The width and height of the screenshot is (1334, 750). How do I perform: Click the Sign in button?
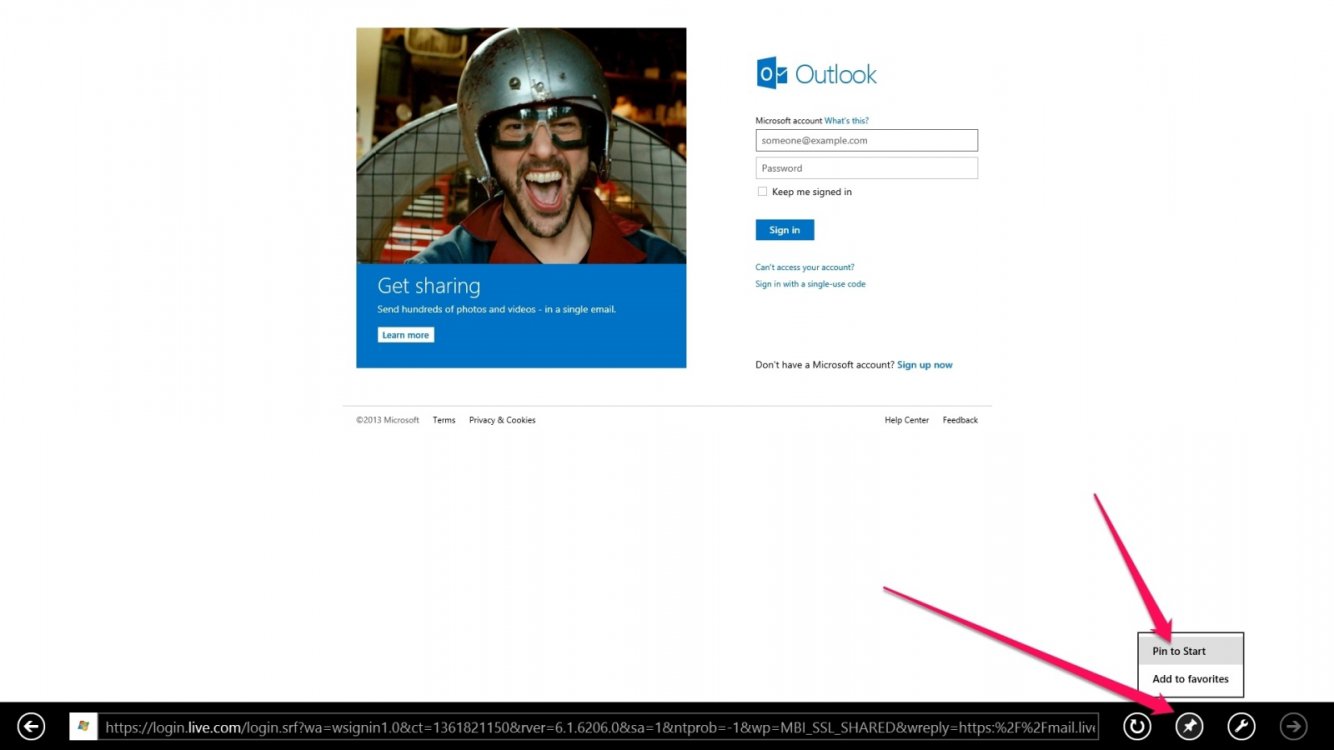(784, 229)
